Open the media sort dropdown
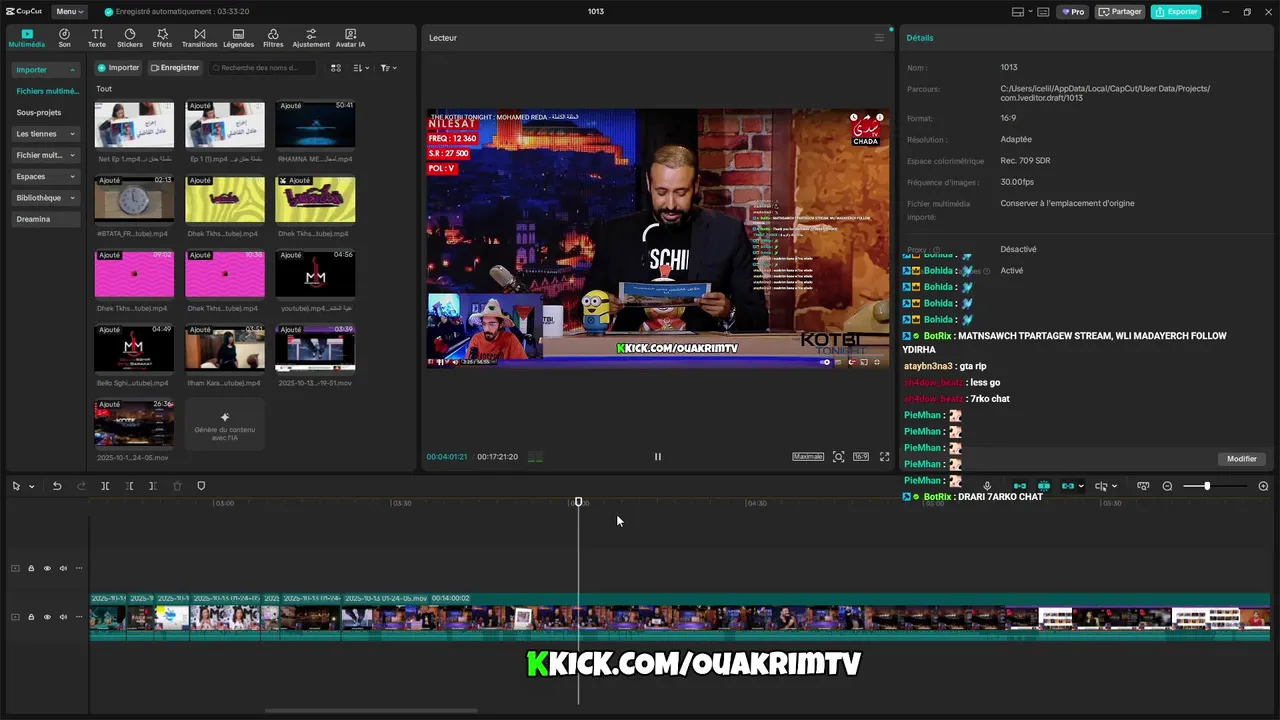Image resolution: width=1280 pixels, height=720 pixels. (361, 68)
